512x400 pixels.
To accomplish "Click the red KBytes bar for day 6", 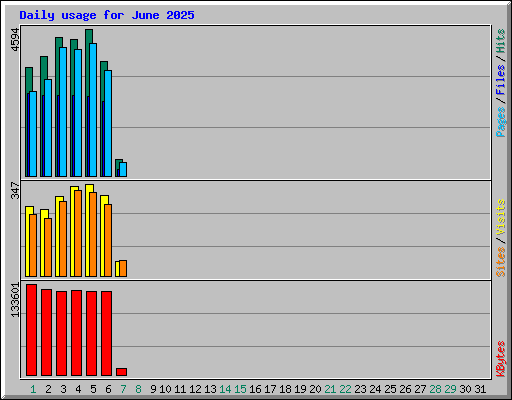I will 106,333.
